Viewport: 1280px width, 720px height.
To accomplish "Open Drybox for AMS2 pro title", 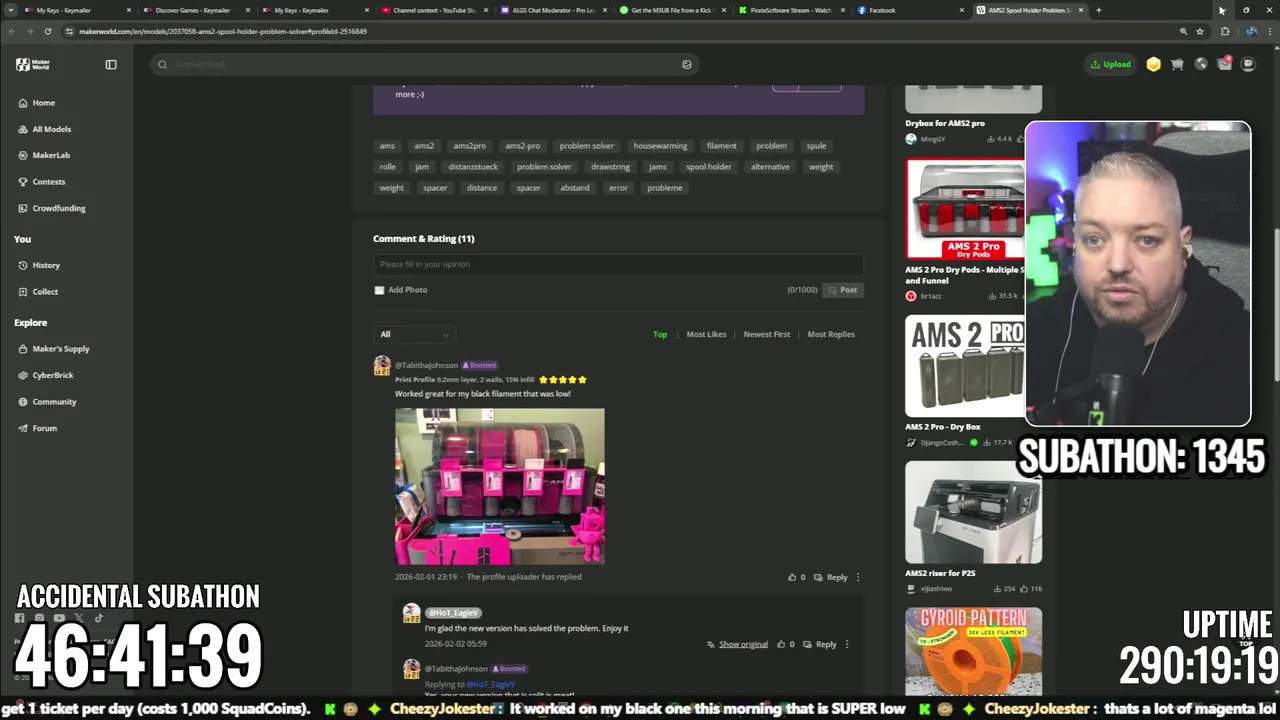I will click(x=945, y=123).
